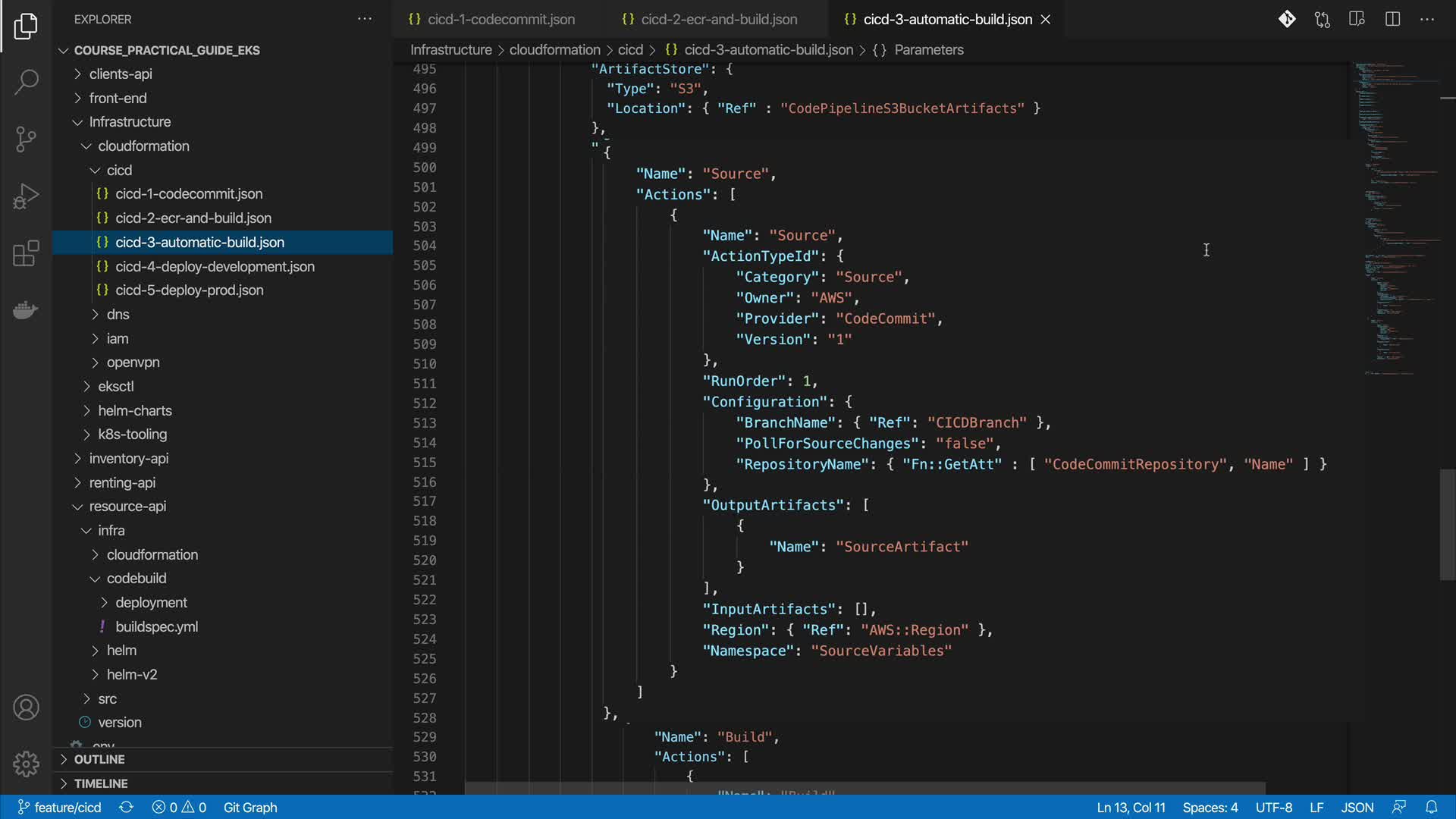Expand the TIMELINE panel
Viewport: 1456px width, 819px height.
pyautogui.click(x=100, y=783)
